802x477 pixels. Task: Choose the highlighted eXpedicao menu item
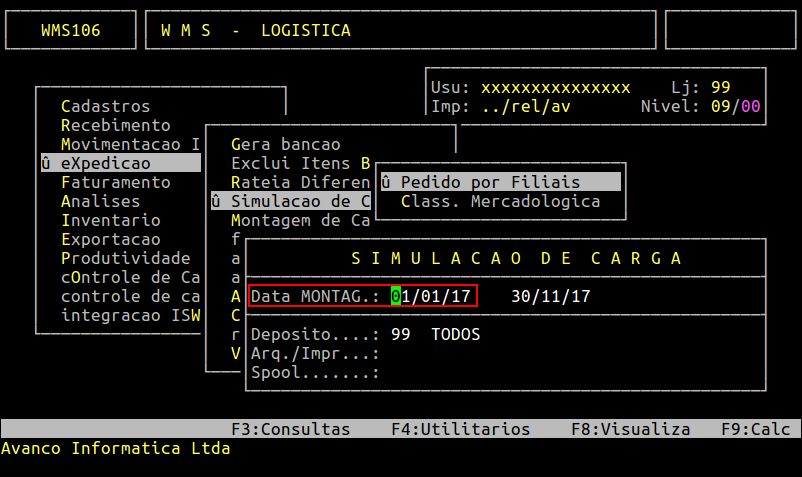(x=121, y=163)
